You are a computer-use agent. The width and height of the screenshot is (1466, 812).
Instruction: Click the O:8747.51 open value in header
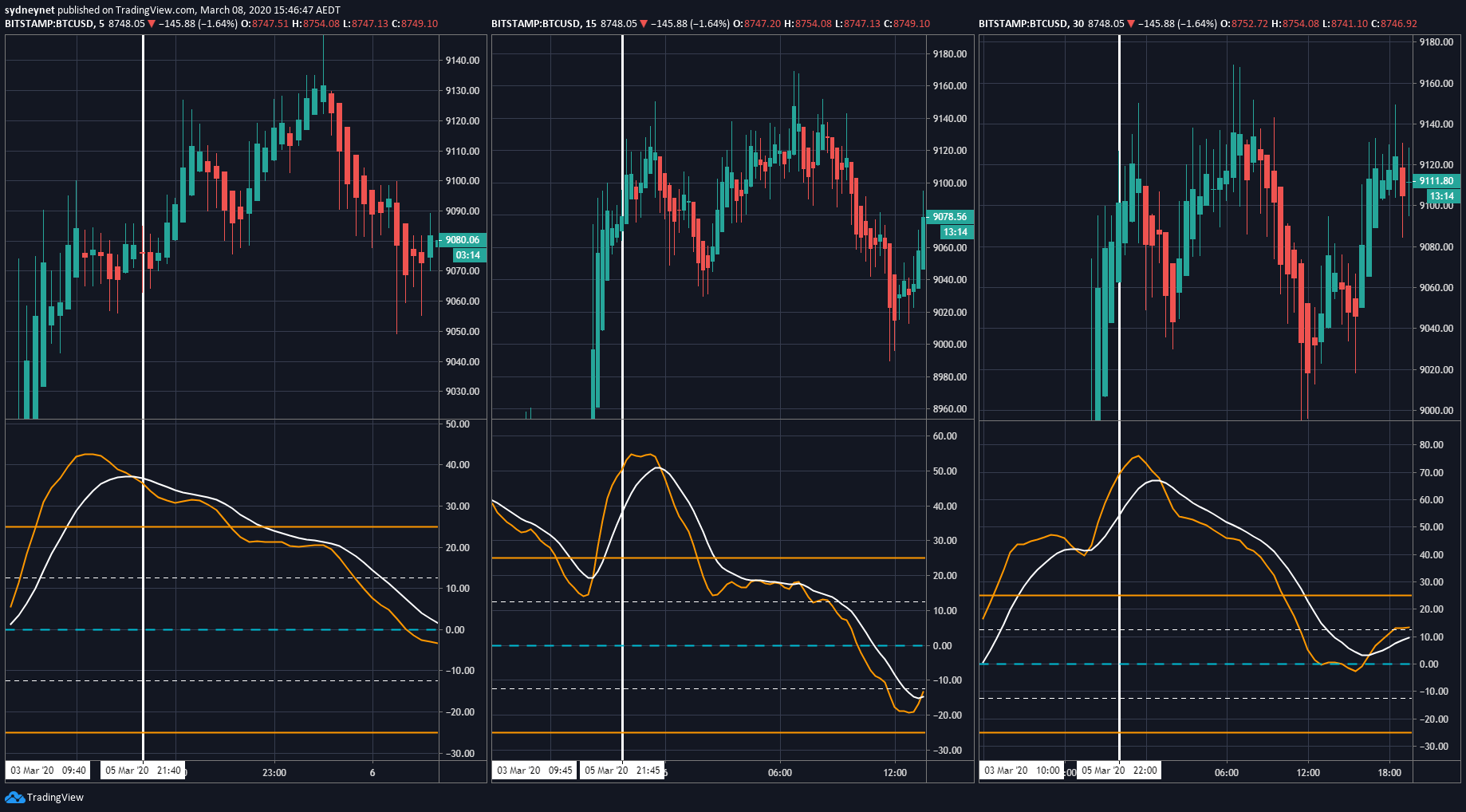click(266, 23)
